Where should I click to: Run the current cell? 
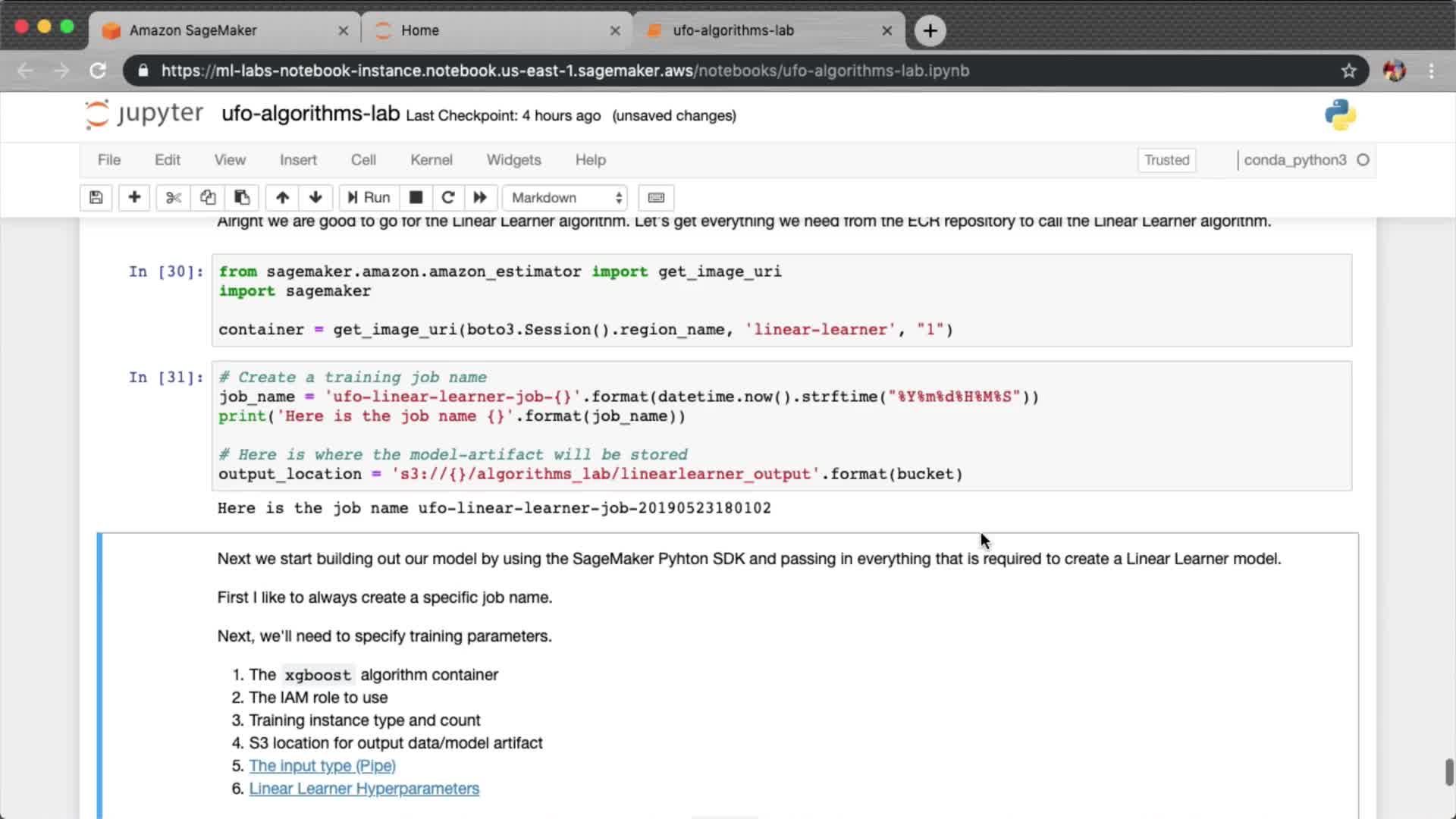[369, 197]
